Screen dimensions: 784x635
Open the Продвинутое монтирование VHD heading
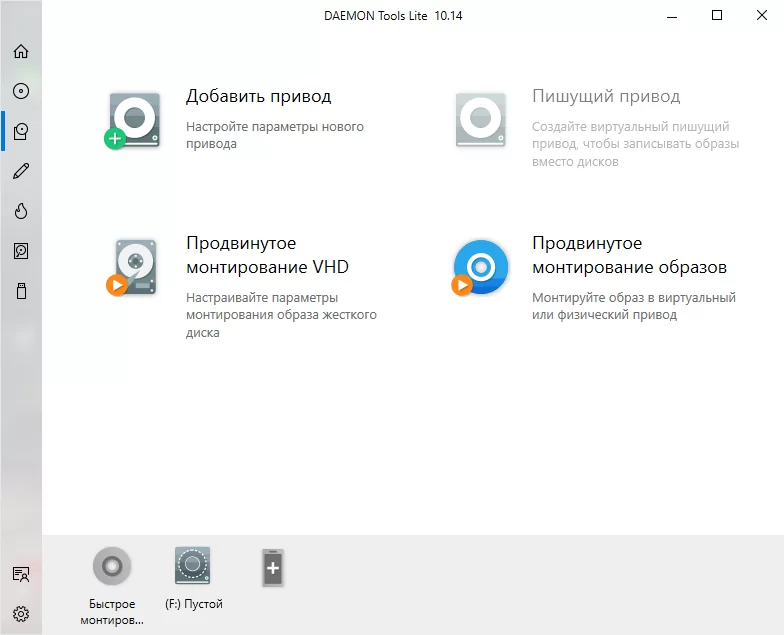pos(267,255)
